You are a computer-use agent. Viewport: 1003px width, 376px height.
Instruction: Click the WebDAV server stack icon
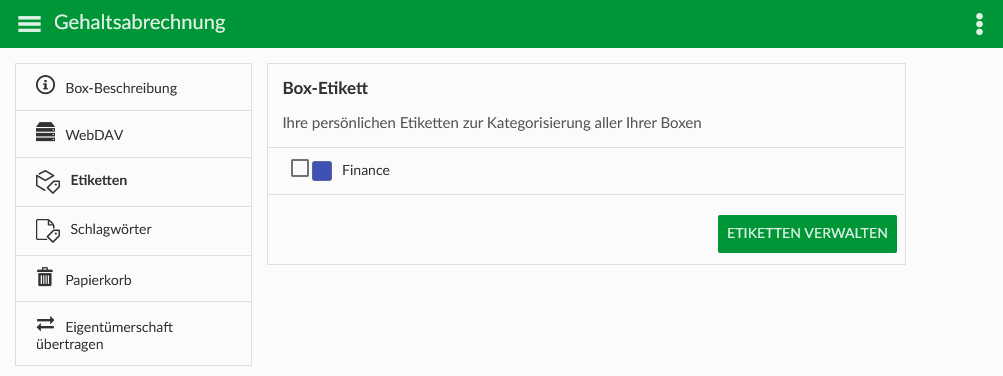(45, 133)
